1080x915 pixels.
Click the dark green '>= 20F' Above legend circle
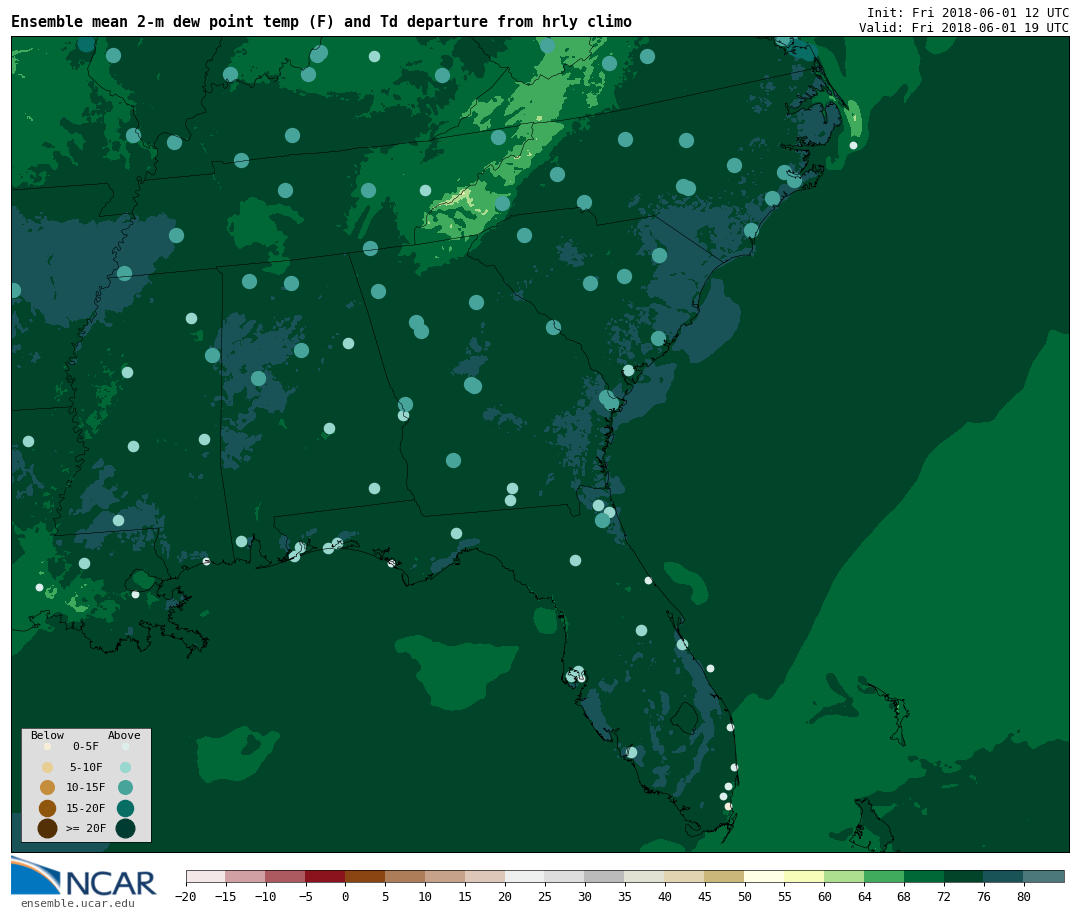pos(125,828)
